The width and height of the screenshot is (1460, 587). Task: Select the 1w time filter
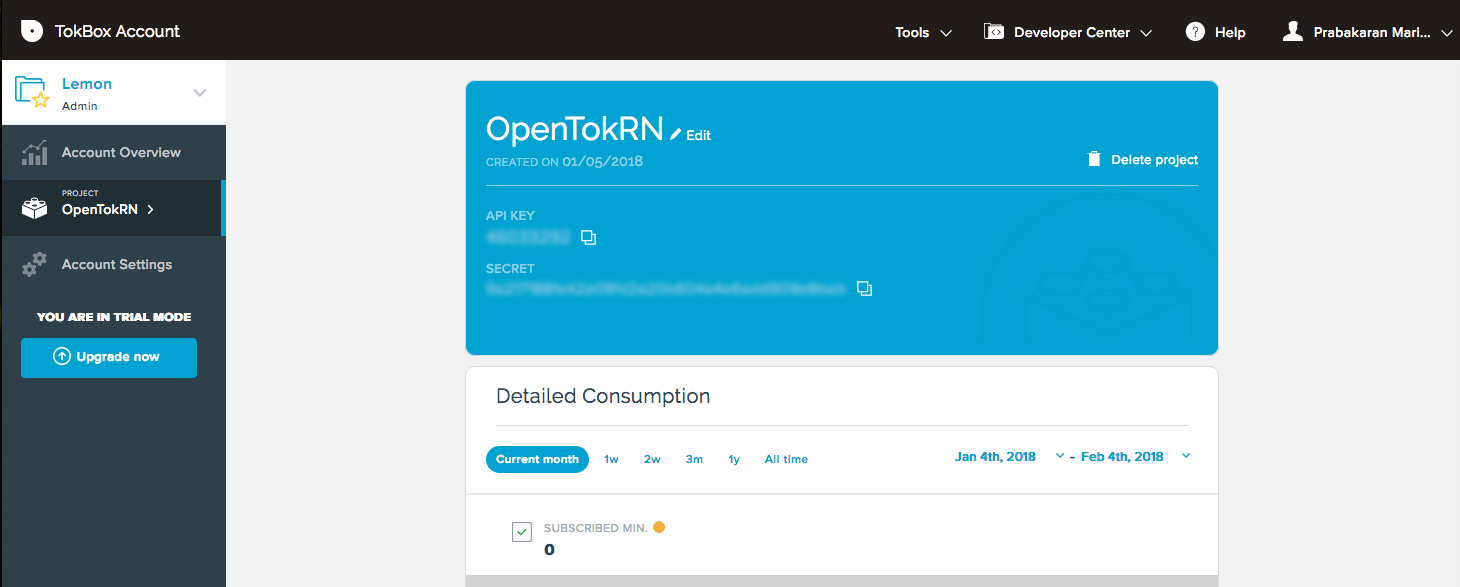611,459
